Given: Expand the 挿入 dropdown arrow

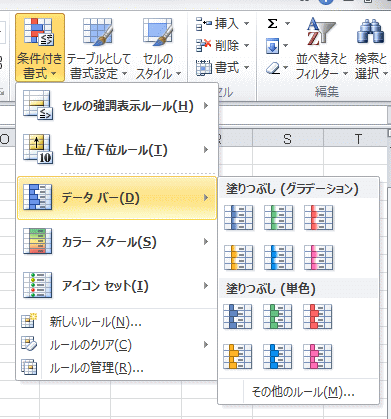Looking at the screenshot, I should [246, 24].
